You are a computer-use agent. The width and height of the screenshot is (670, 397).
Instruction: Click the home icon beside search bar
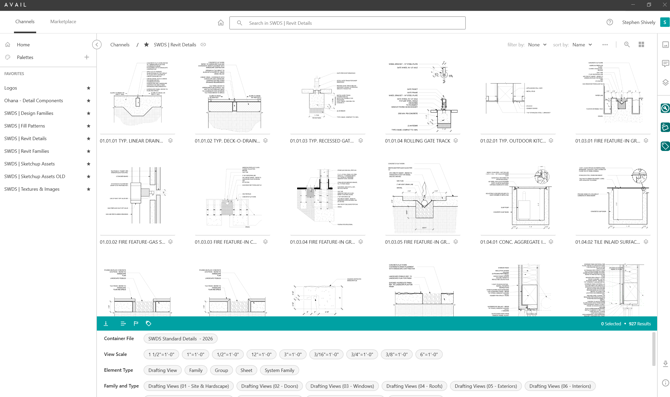[x=220, y=23]
